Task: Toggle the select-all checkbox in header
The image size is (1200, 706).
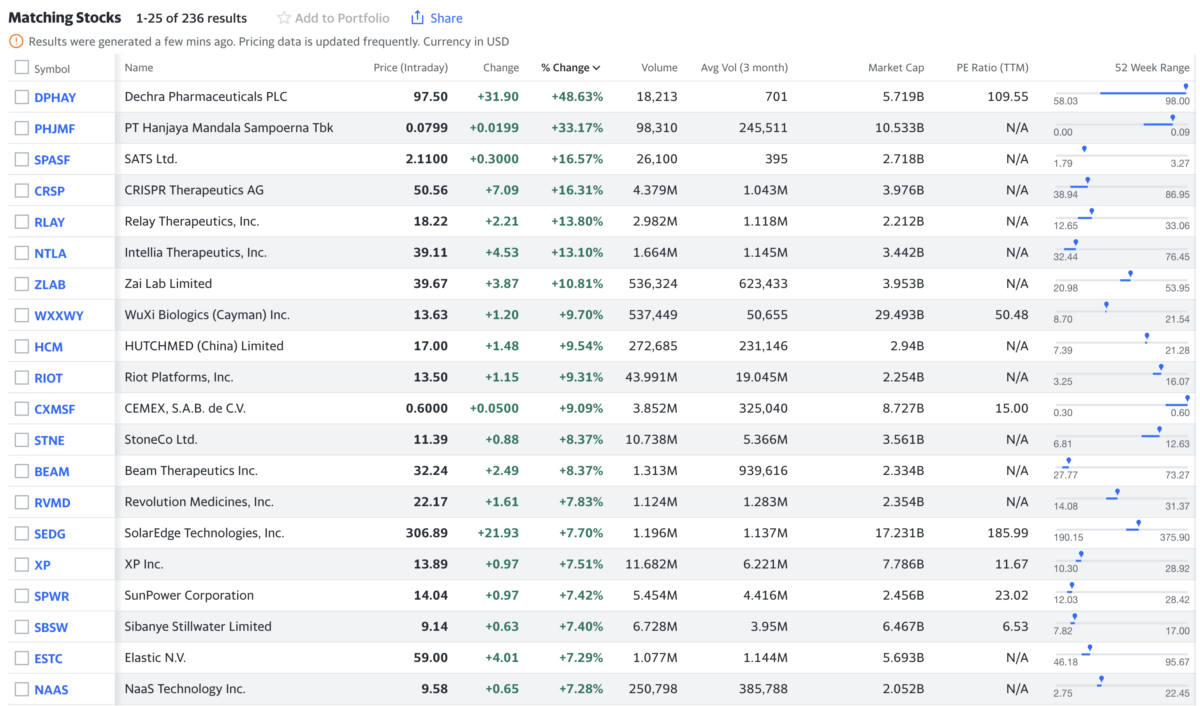Action: pos(22,68)
